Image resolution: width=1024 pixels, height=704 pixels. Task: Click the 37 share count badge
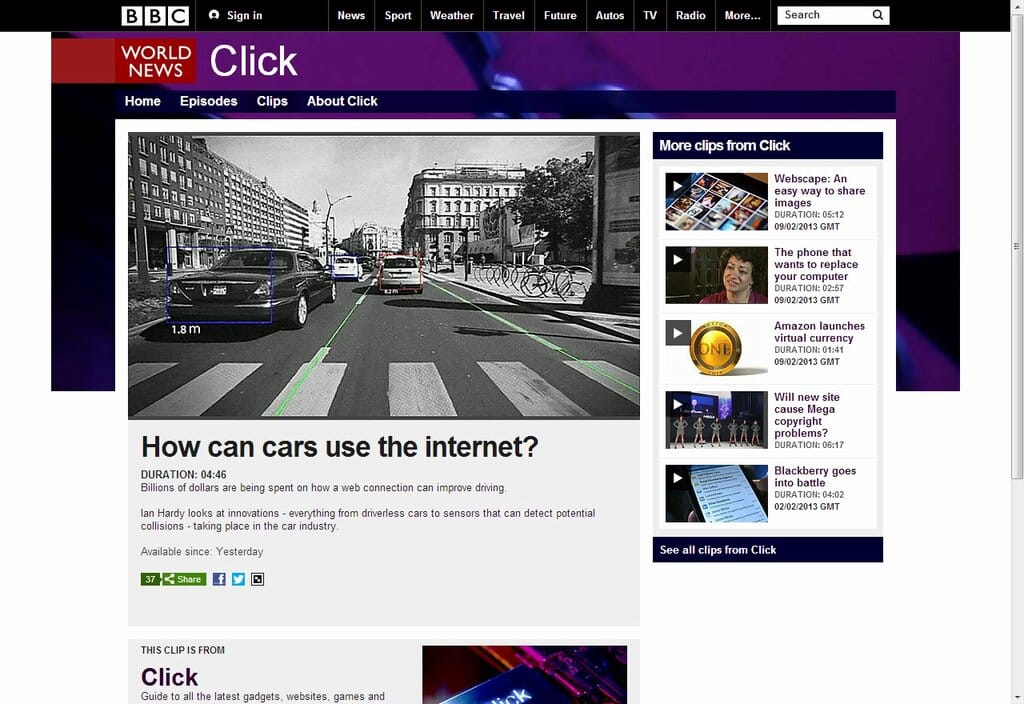150,579
